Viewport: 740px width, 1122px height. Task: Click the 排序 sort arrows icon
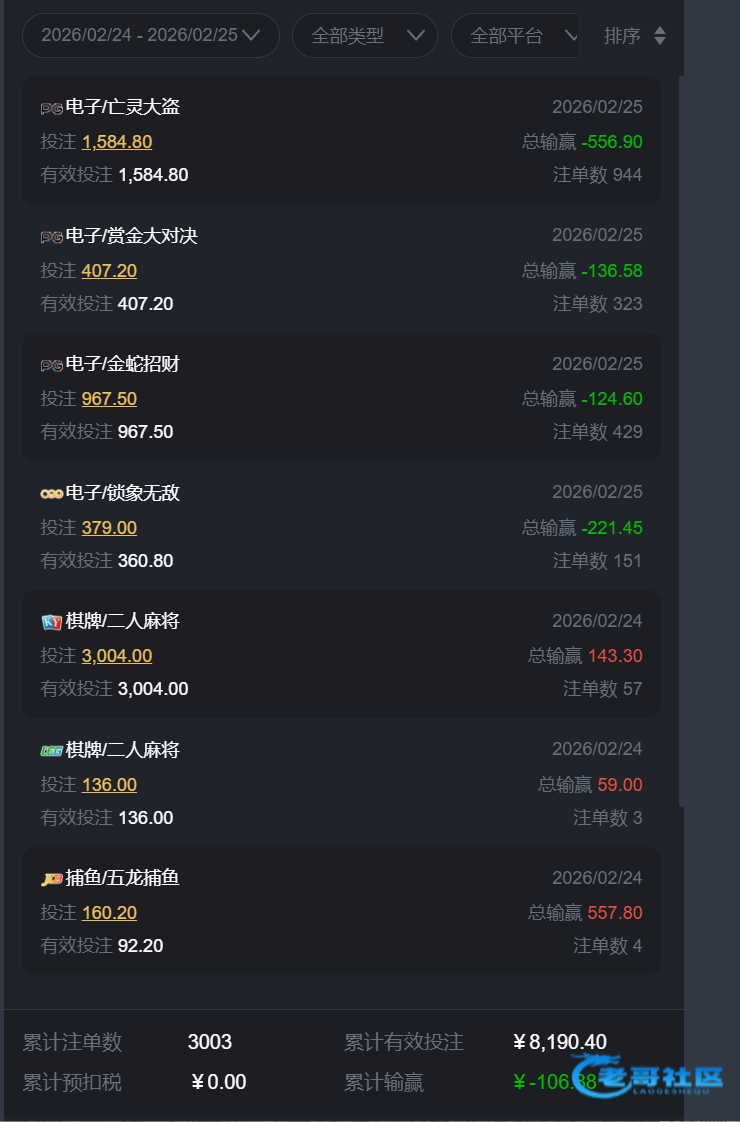pos(659,36)
